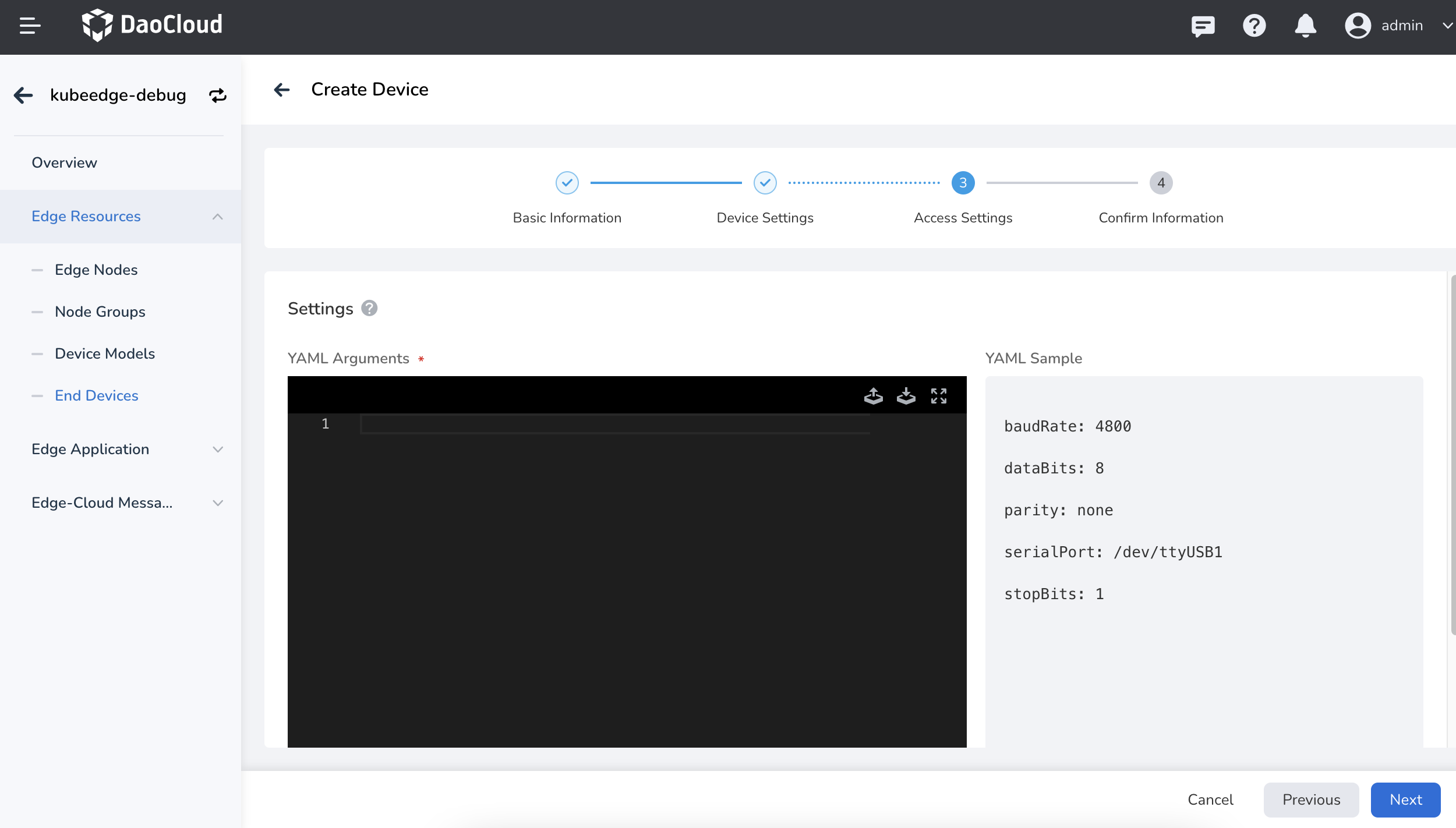Click the Next button

(1405, 799)
